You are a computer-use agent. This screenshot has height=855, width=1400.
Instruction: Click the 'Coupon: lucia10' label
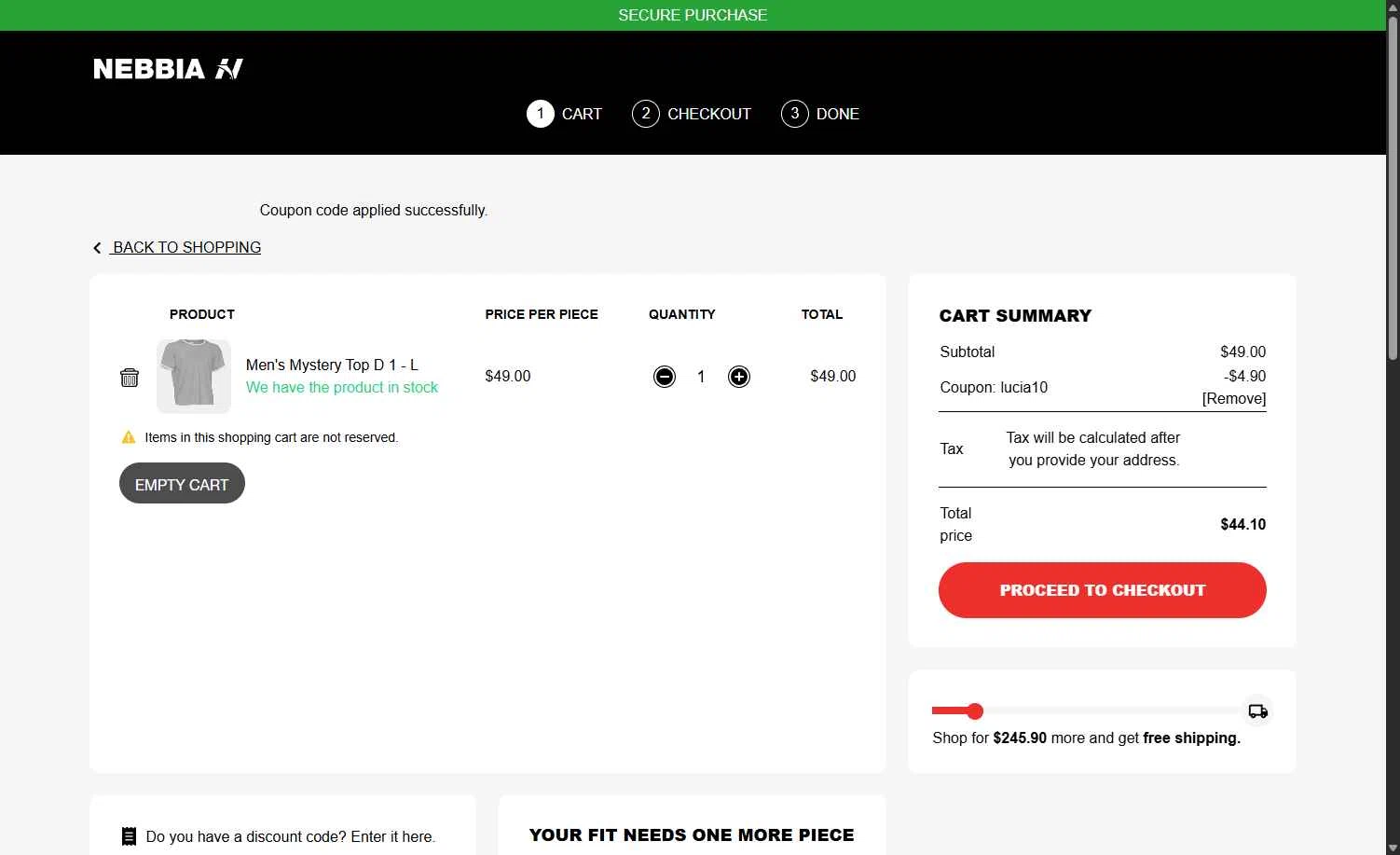click(x=994, y=387)
